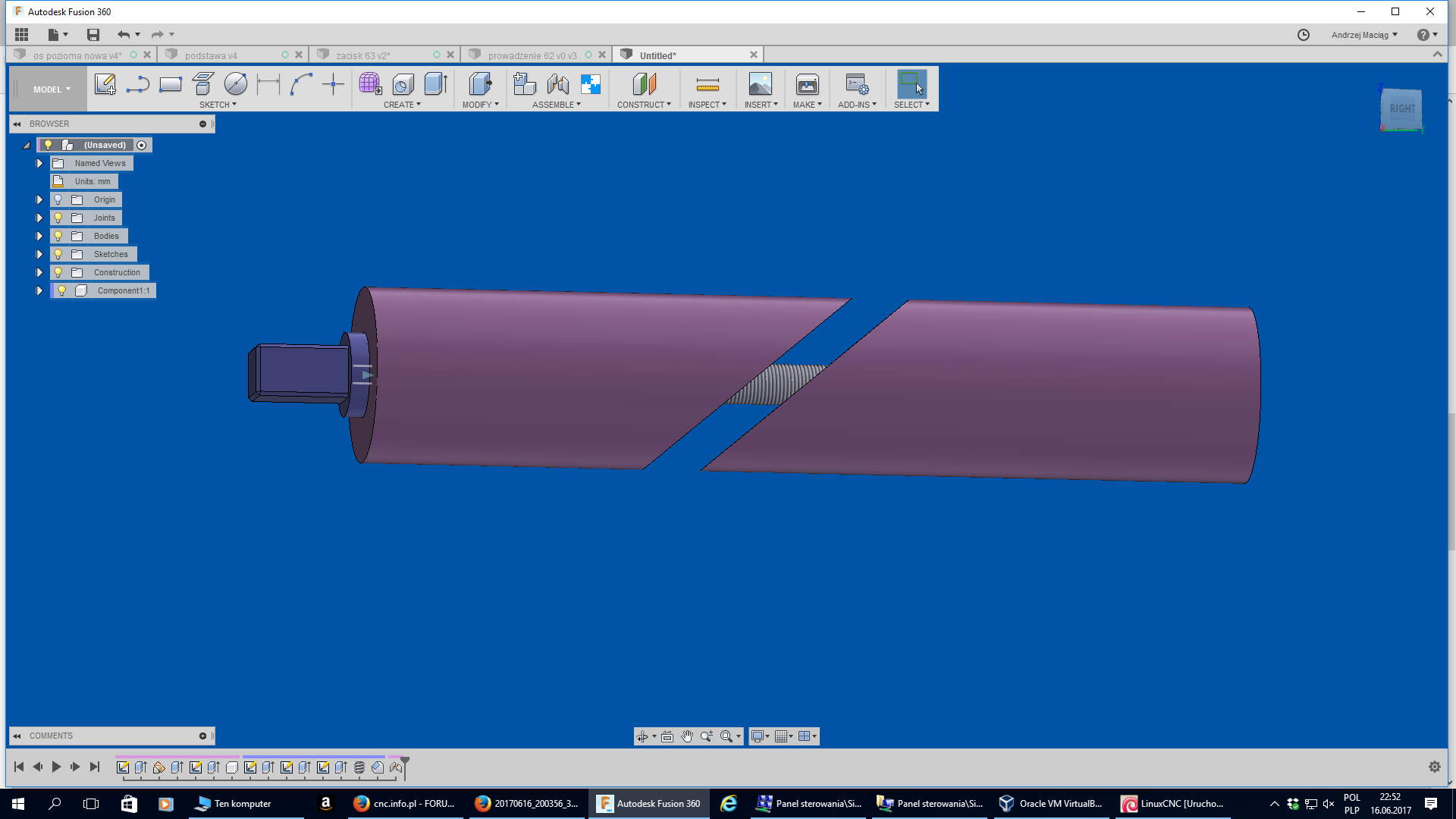Play the design timeline
The width and height of the screenshot is (1456, 819).
point(56,767)
